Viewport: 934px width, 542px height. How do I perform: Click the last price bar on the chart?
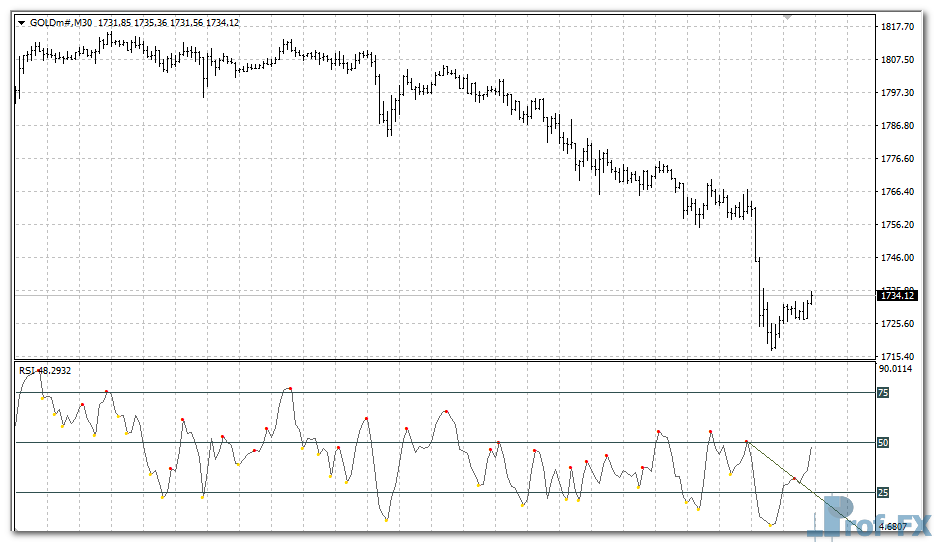(x=811, y=298)
